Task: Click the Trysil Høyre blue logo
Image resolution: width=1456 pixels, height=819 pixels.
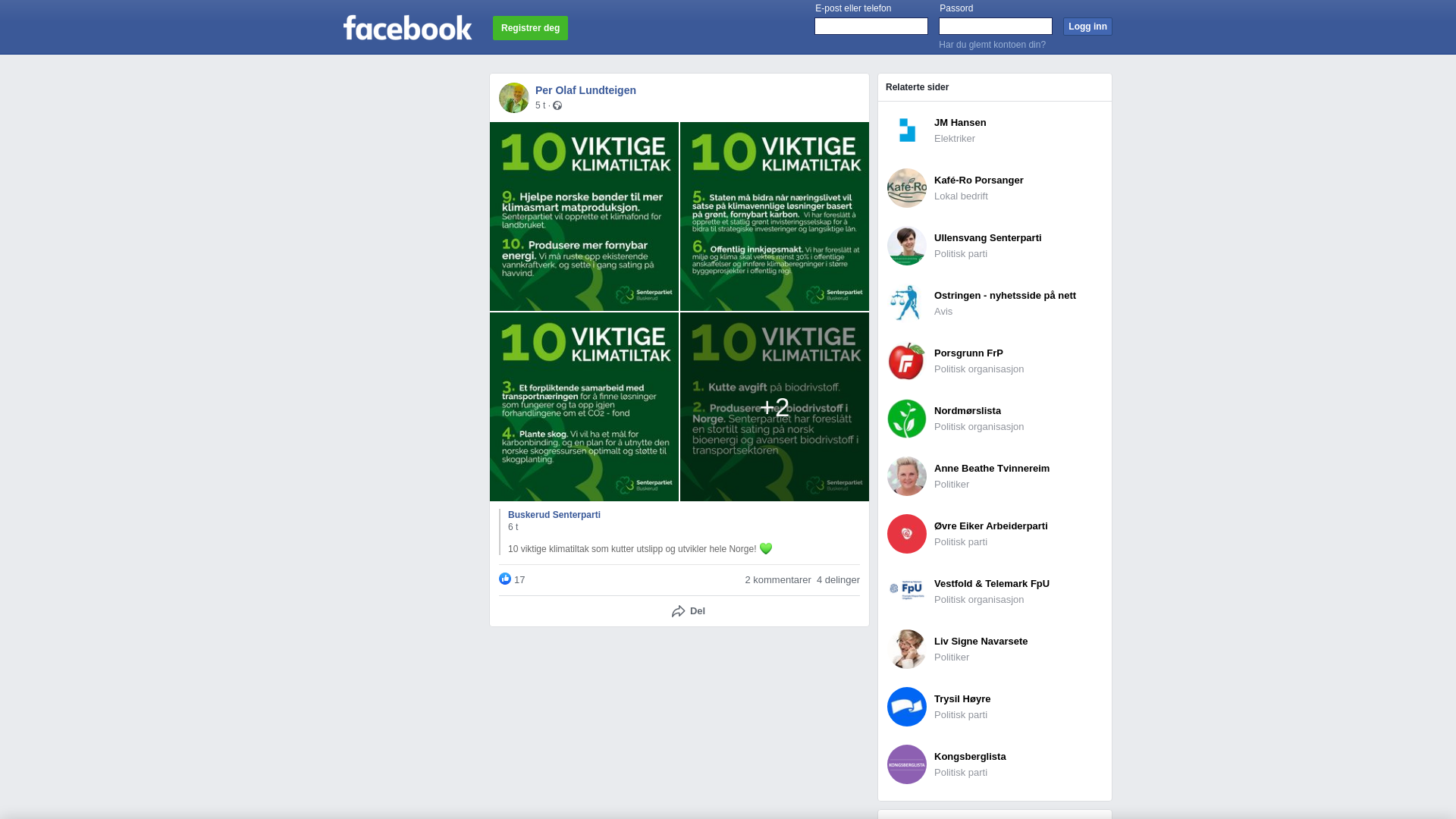Action: (907, 707)
